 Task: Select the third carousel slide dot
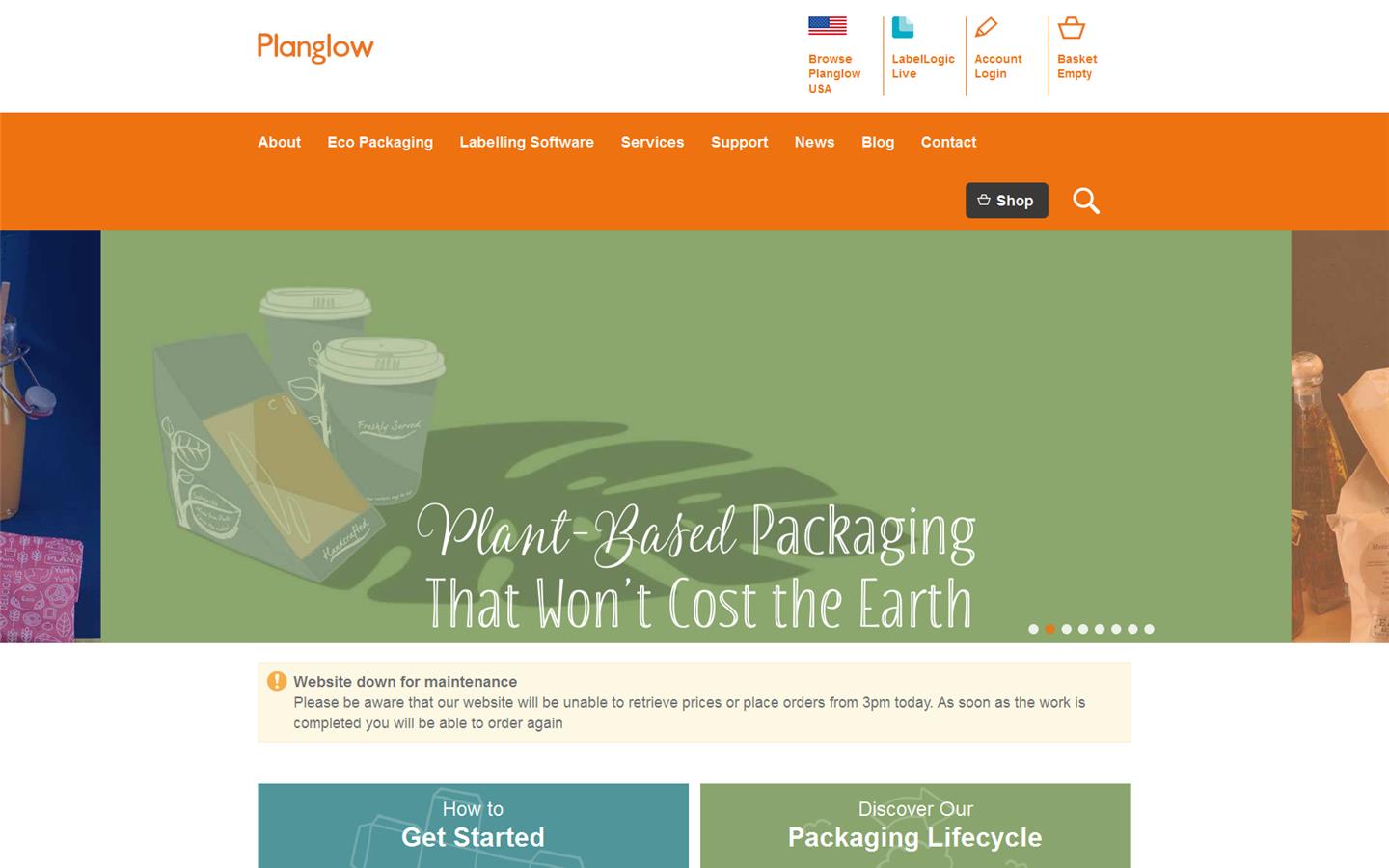1066,629
